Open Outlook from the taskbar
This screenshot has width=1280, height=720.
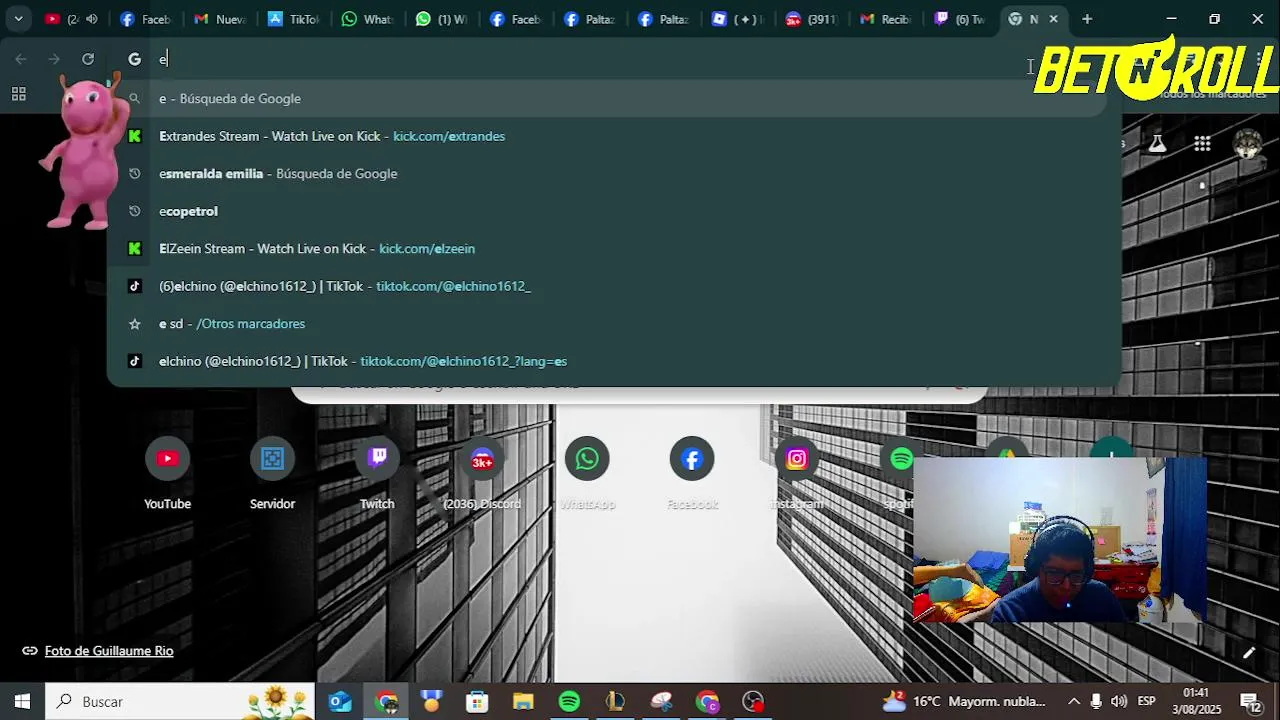tap(340, 701)
